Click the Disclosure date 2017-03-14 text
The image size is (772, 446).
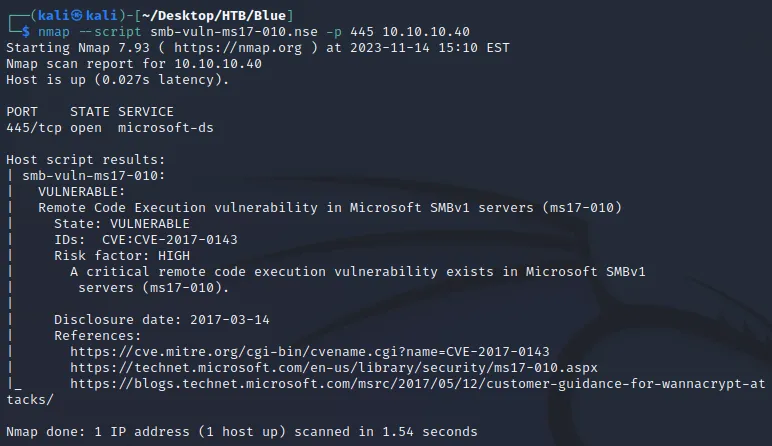tap(161, 320)
